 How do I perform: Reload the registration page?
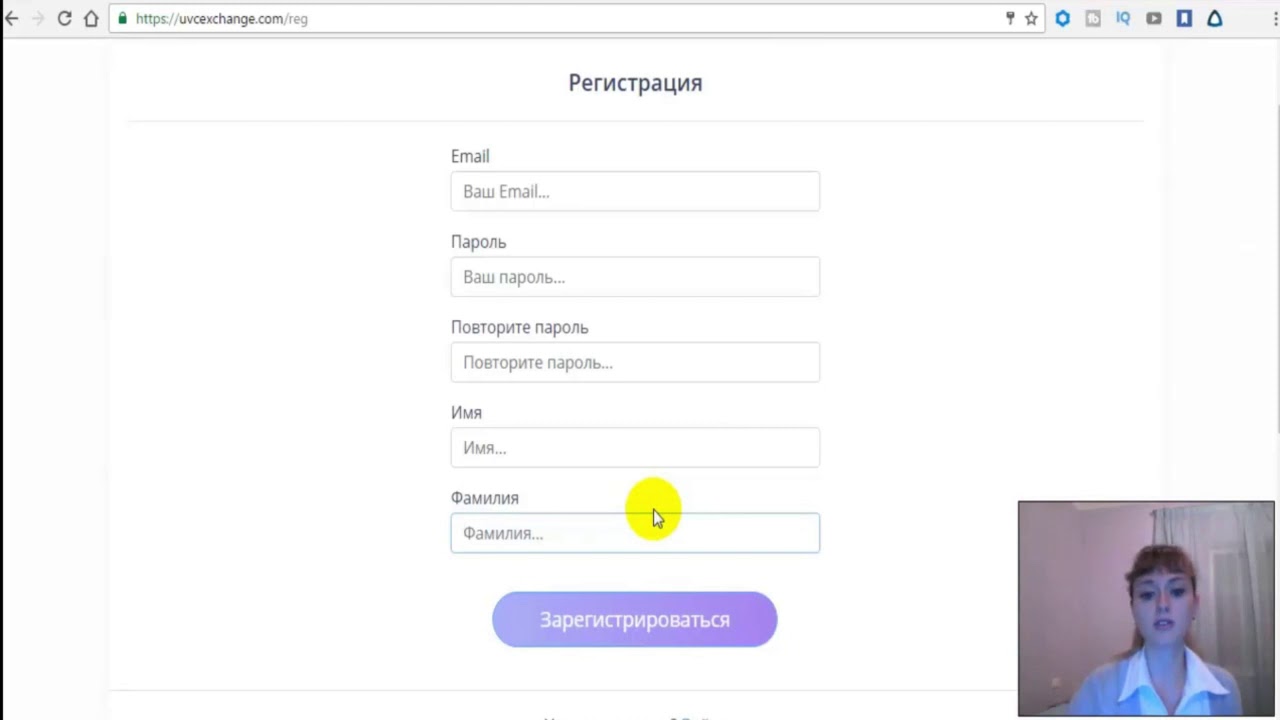[x=64, y=18]
